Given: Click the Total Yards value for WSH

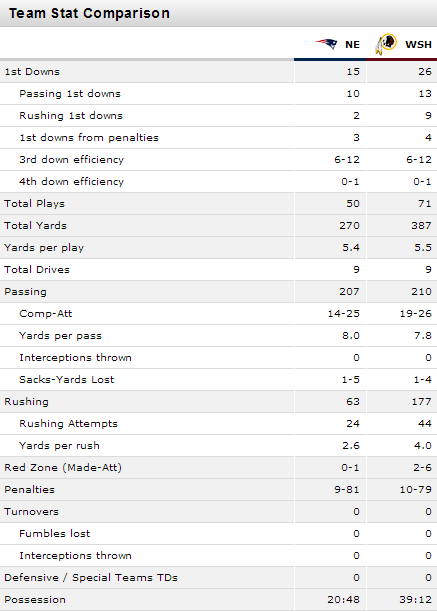Looking at the screenshot, I should [421, 226].
